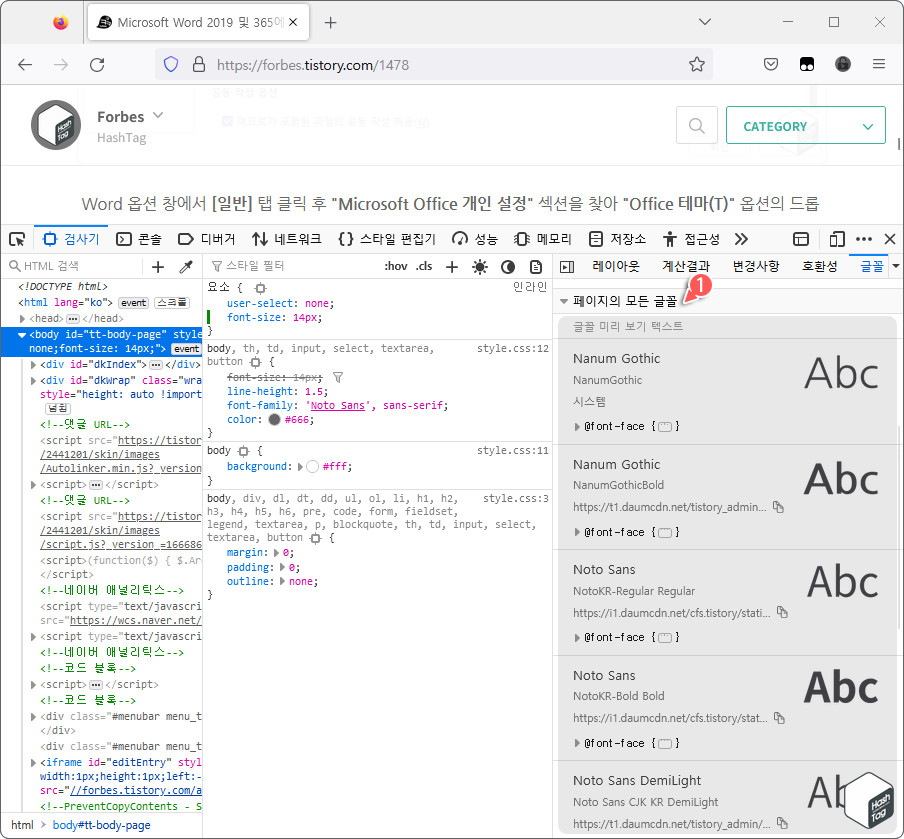Open the tracking protection shield icon
The image size is (904, 839).
coord(171,64)
